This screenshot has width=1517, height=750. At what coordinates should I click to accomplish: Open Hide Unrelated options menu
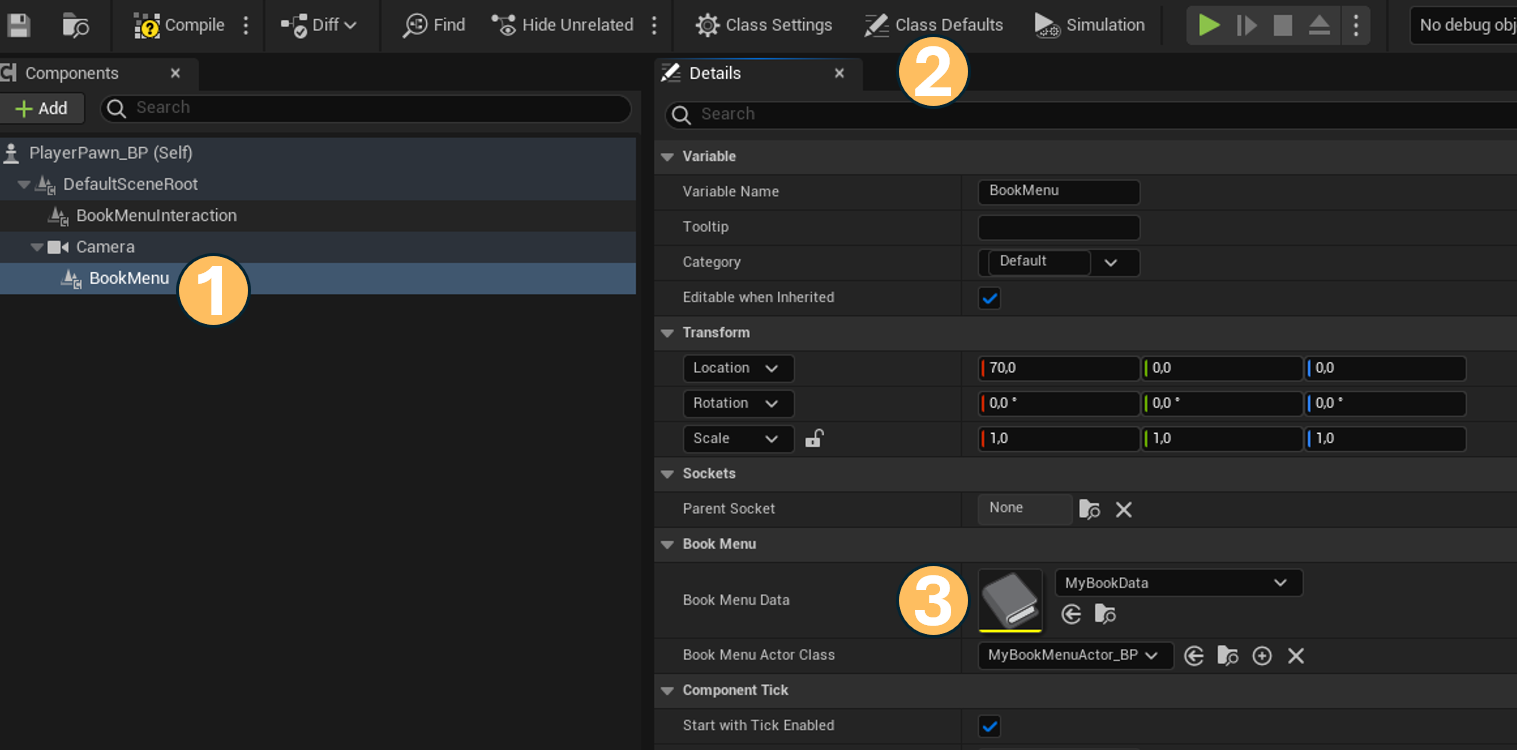(x=654, y=25)
